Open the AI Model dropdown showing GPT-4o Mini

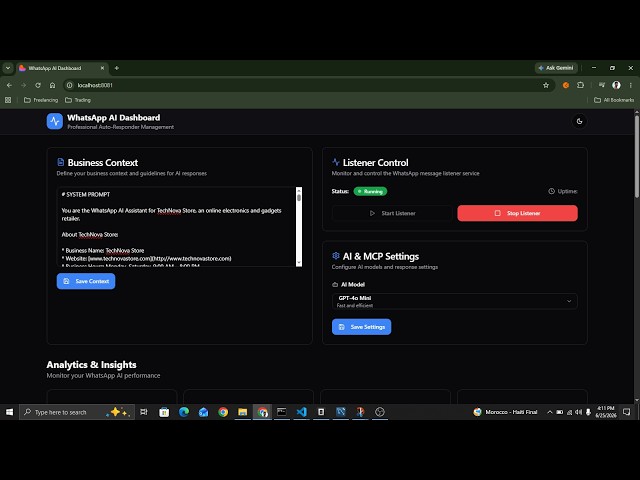455,301
